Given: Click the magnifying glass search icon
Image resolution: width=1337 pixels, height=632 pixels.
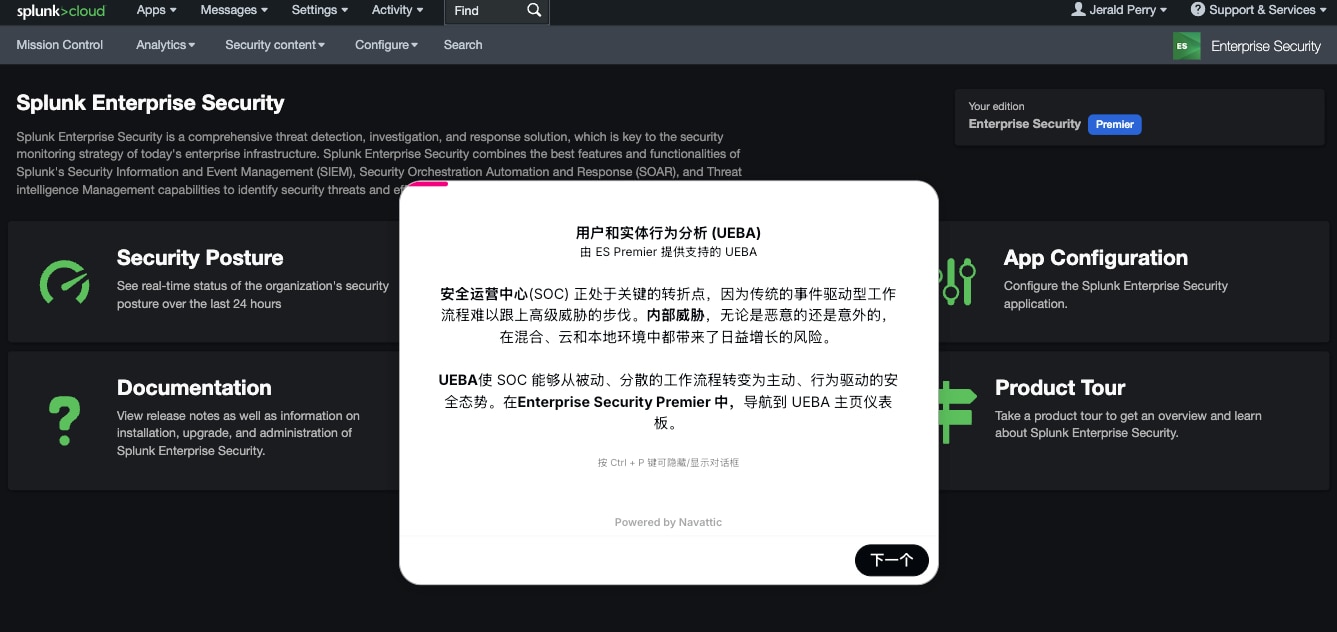Looking at the screenshot, I should (x=534, y=11).
